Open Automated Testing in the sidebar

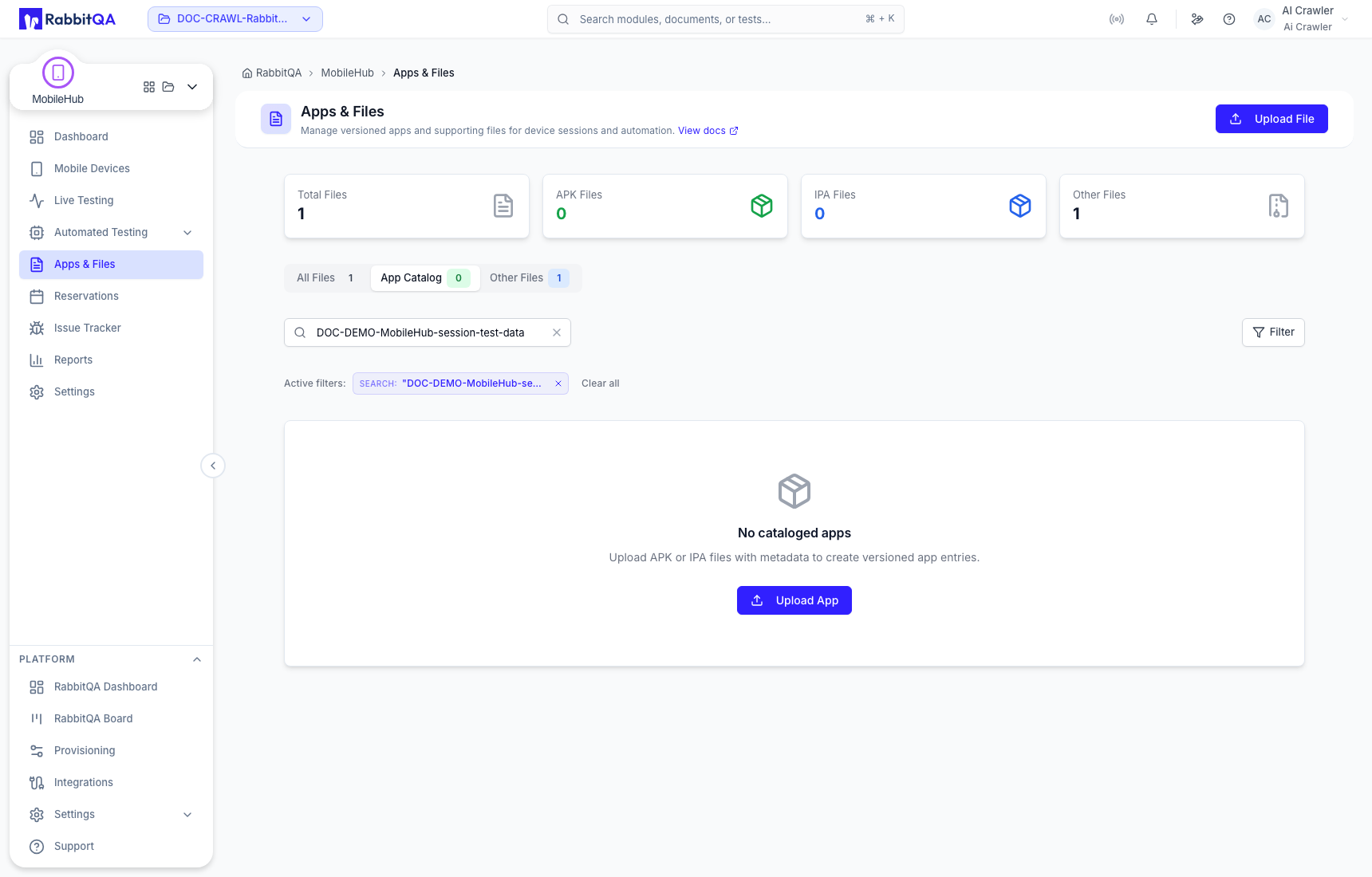pos(111,232)
